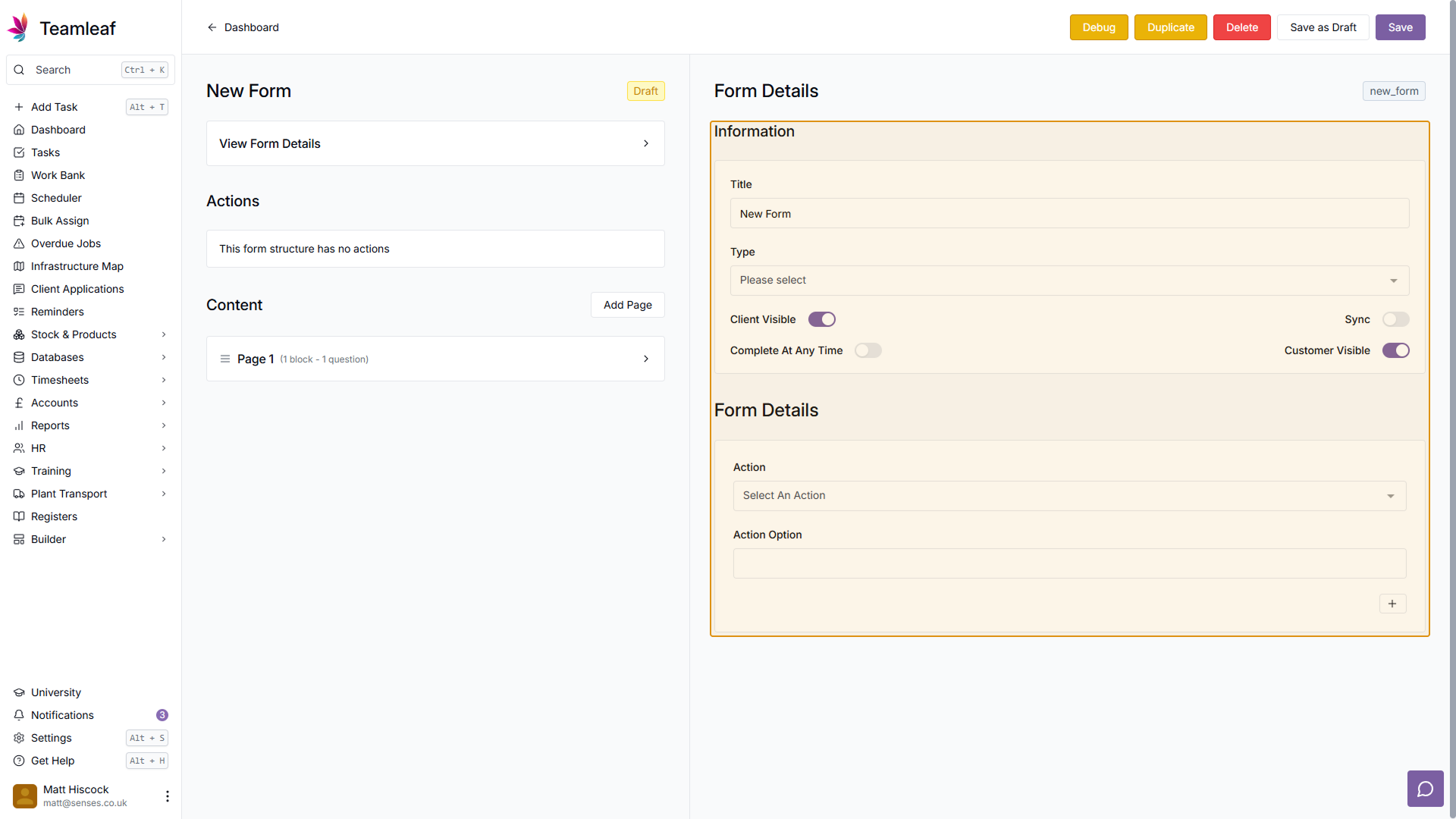Open the Type dropdown
Screen dimensions: 1456x819
click(x=1069, y=281)
